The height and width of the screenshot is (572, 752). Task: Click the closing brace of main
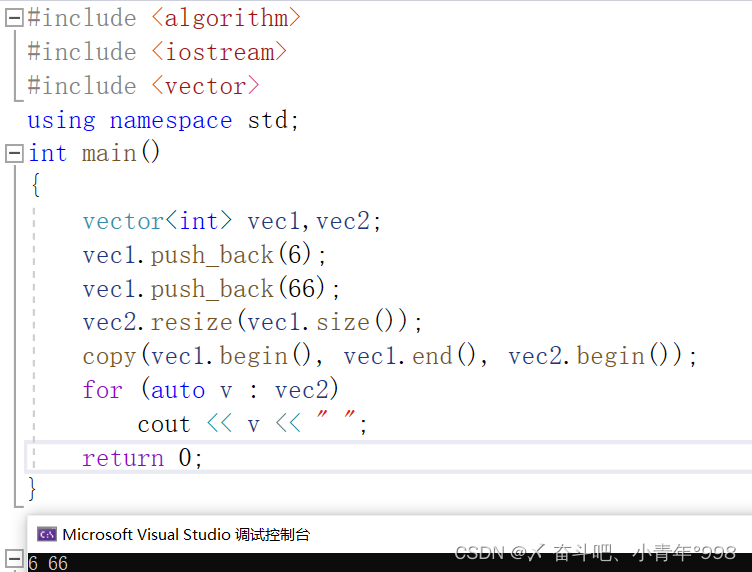[32, 489]
